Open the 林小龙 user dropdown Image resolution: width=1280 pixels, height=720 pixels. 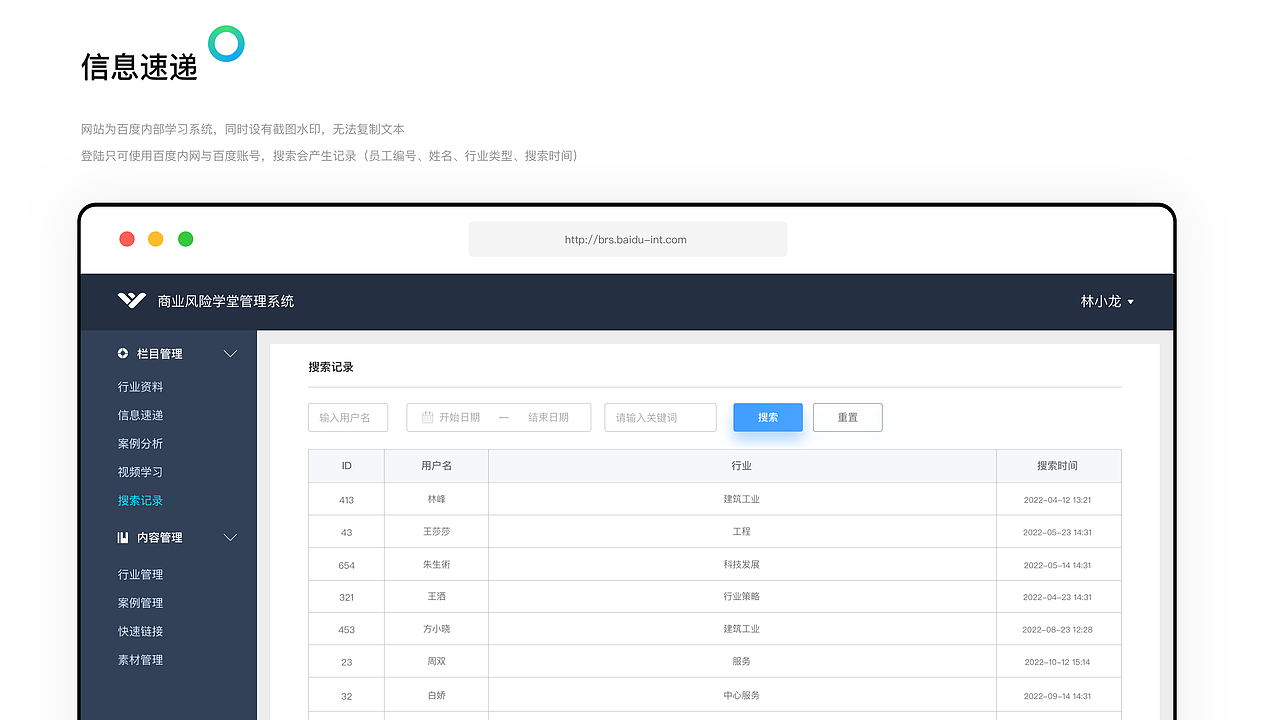[x=1107, y=301]
